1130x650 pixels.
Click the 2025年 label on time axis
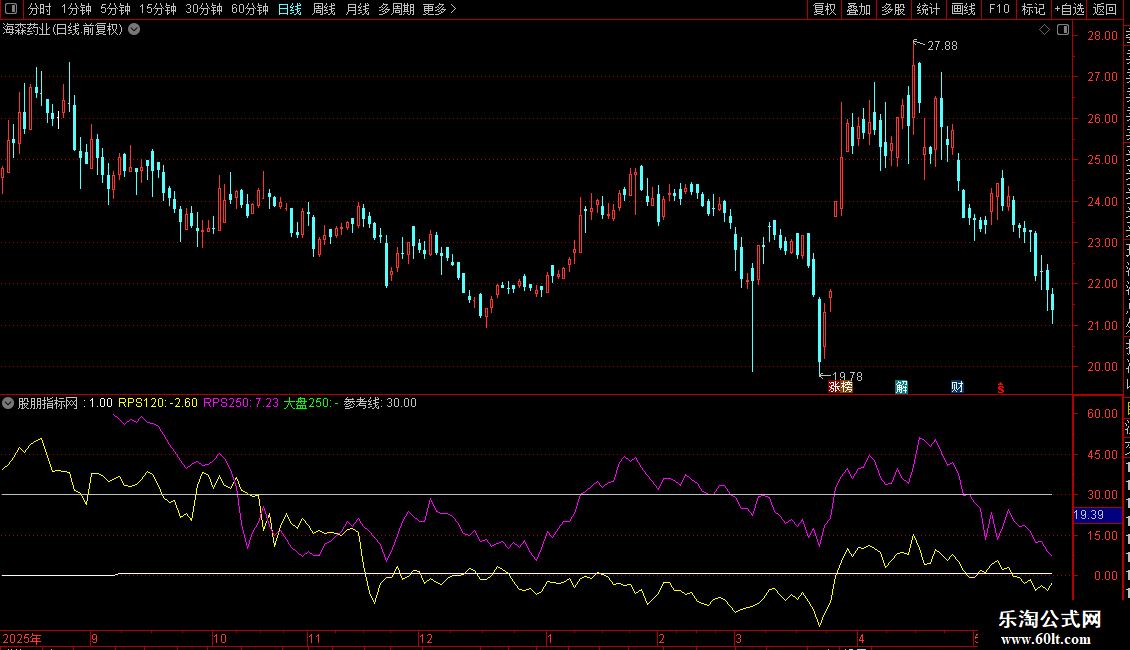pyautogui.click(x=22, y=638)
